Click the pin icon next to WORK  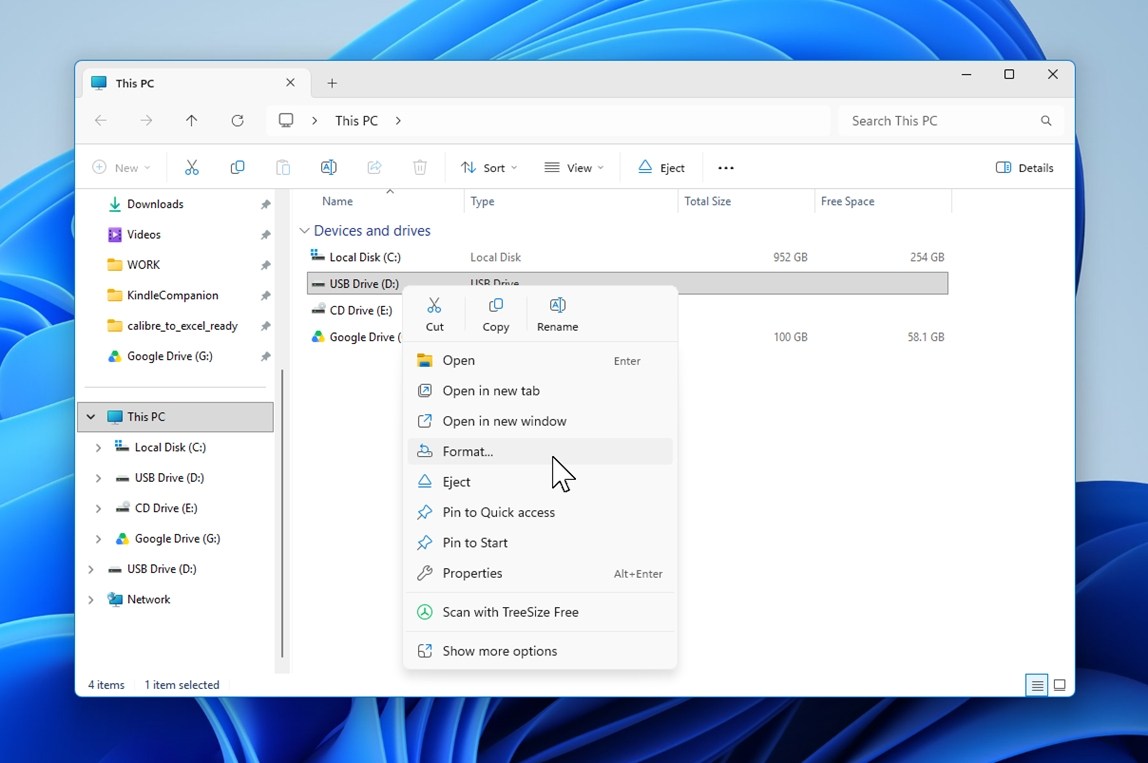(265, 265)
